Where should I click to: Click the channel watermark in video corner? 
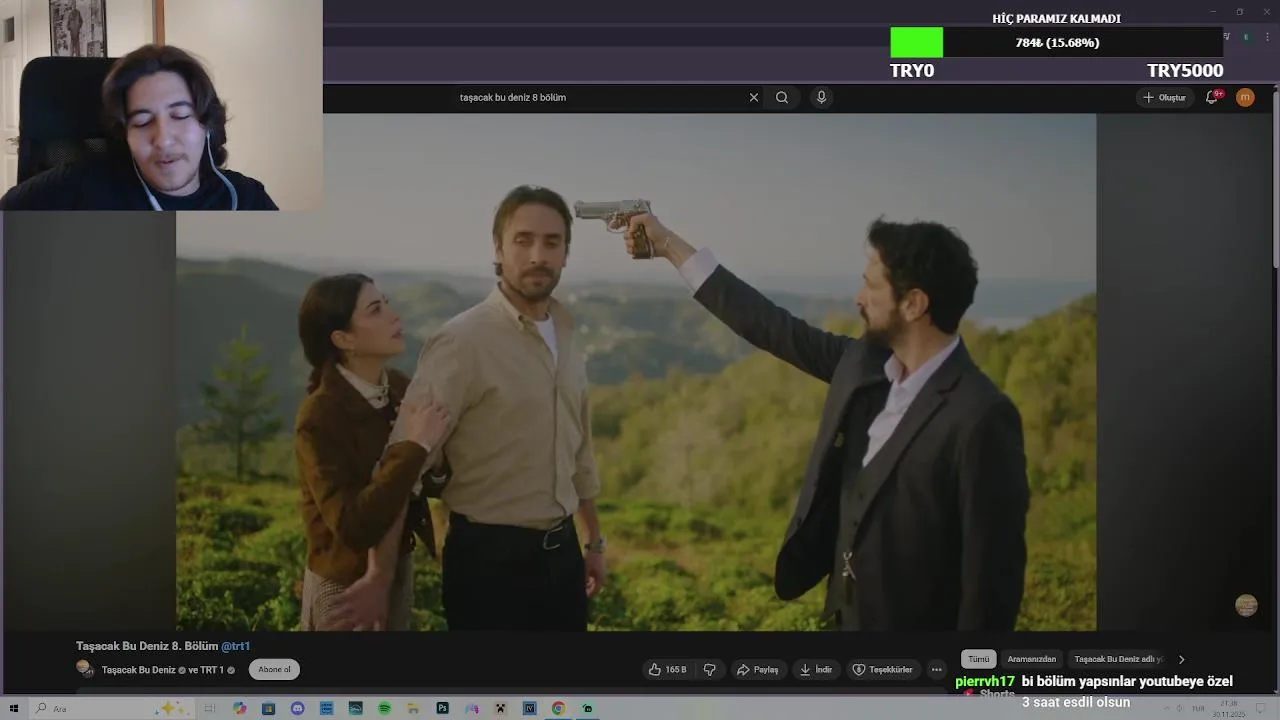click(1246, 605)
